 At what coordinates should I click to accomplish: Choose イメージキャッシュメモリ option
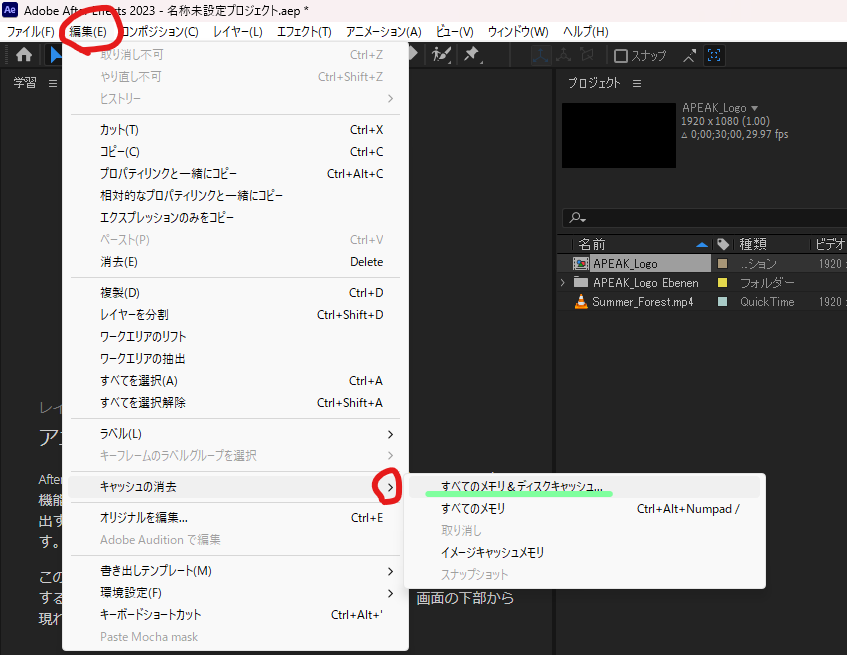pyautogui.click(x=584, y=552)
